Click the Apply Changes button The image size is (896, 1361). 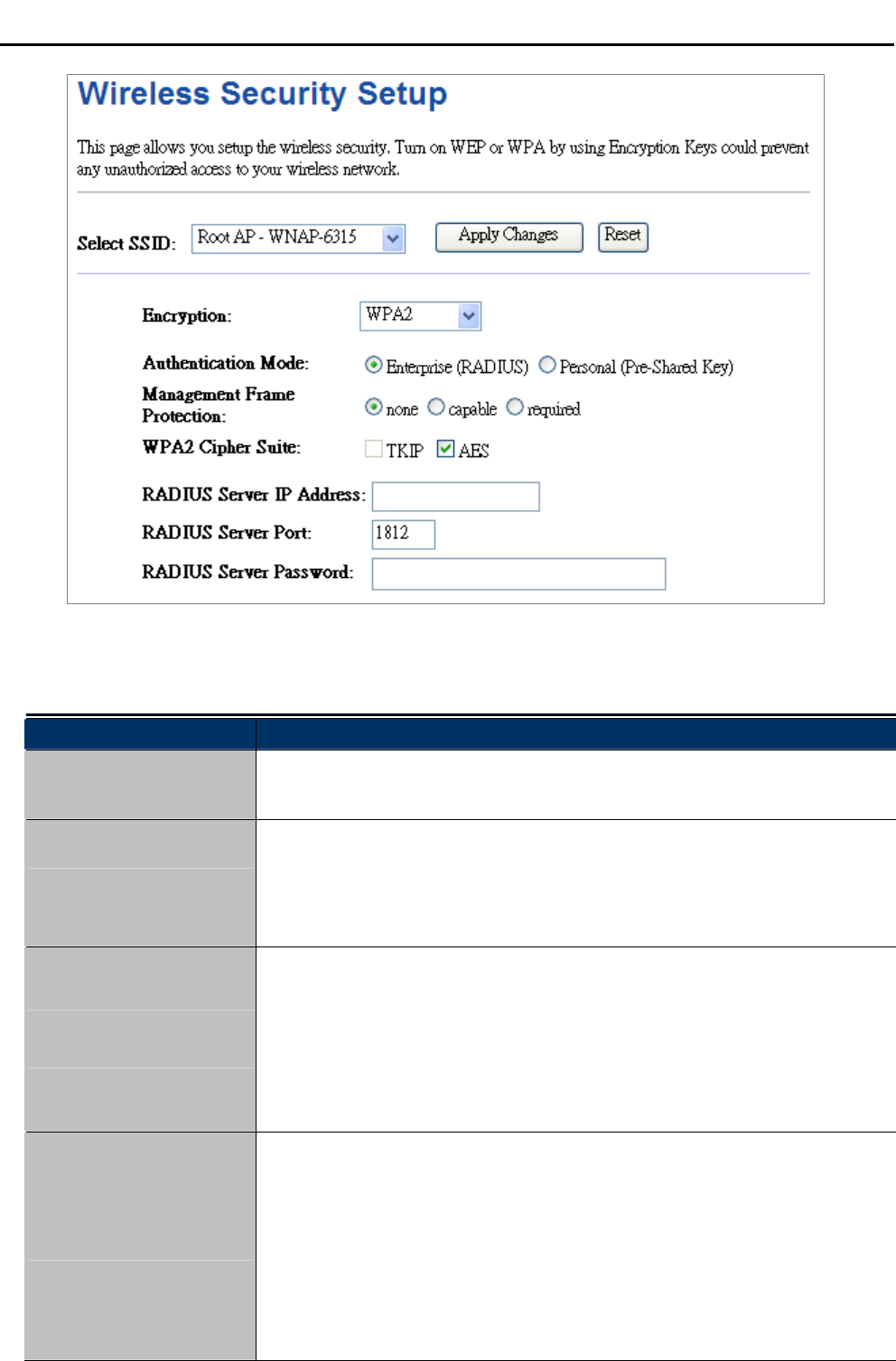tap(509, 237)
